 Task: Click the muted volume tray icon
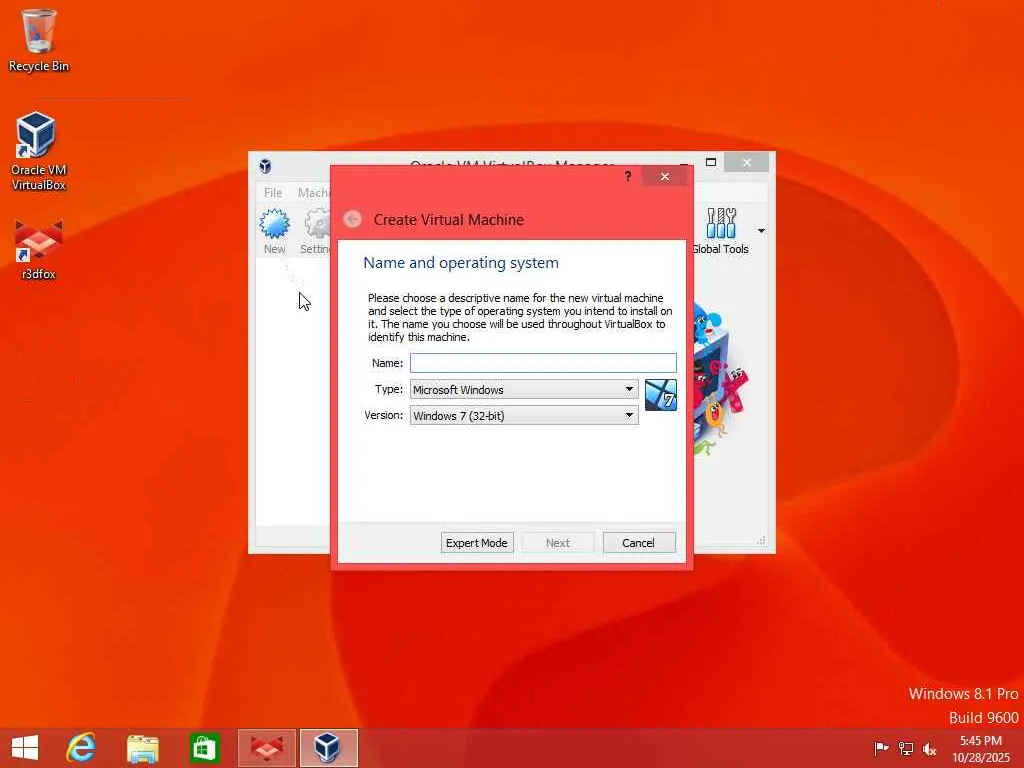point(929,748)
